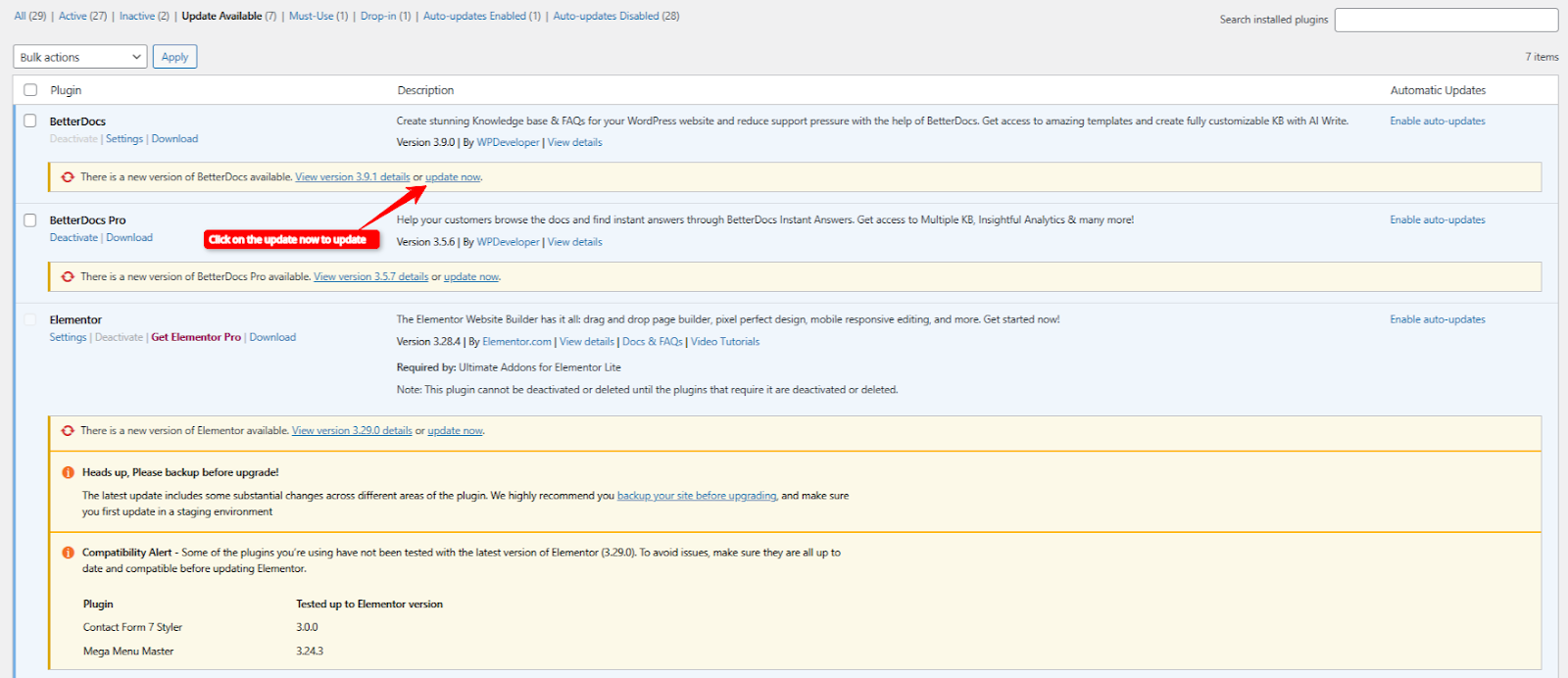Screen dimensions: 1568x678
Task: Click the BetterDocs plugin name
Action: click(x=77, y=121)
